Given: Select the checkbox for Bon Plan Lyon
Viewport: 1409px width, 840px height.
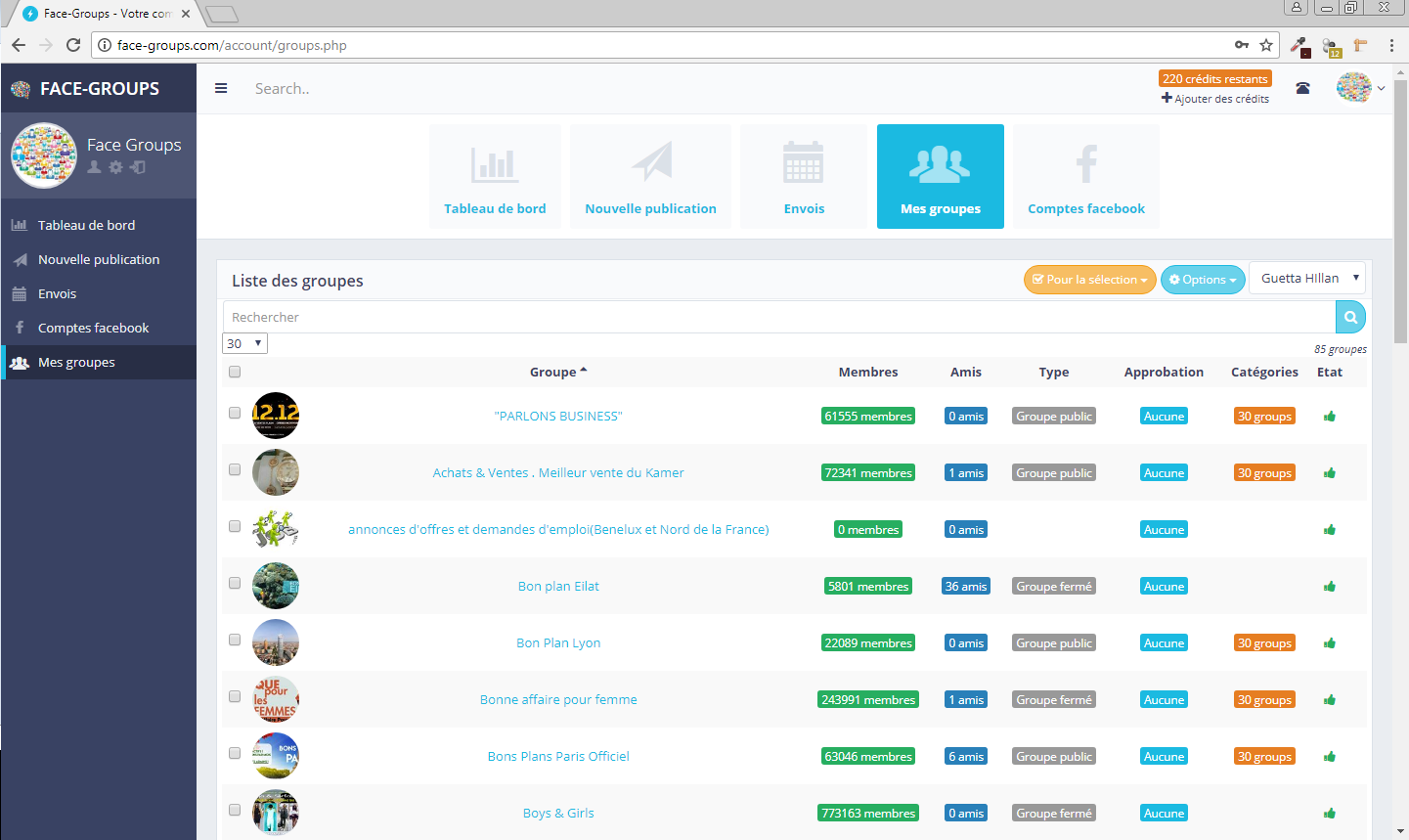Looking at the screenshot, I should [x=235, y=640].
